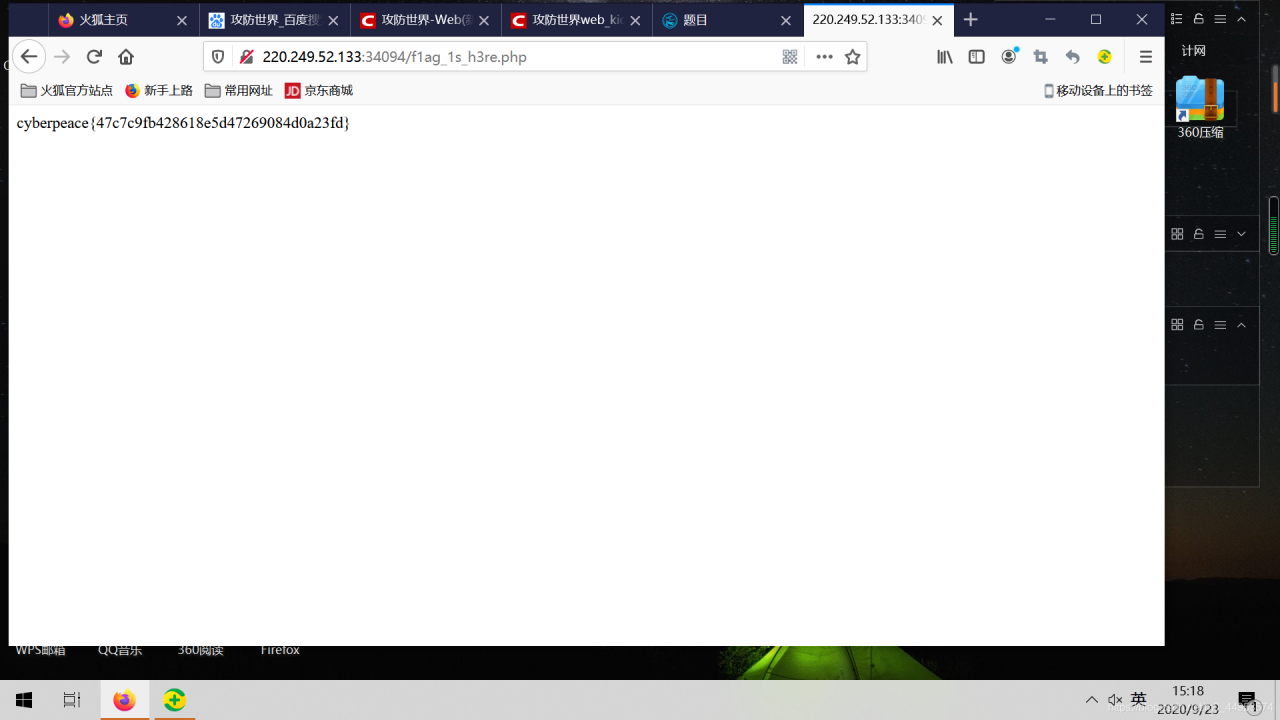Collapse the bottom background panel with up chevron
This screenshot has height=720, width=1280.
pos(1242,325)
